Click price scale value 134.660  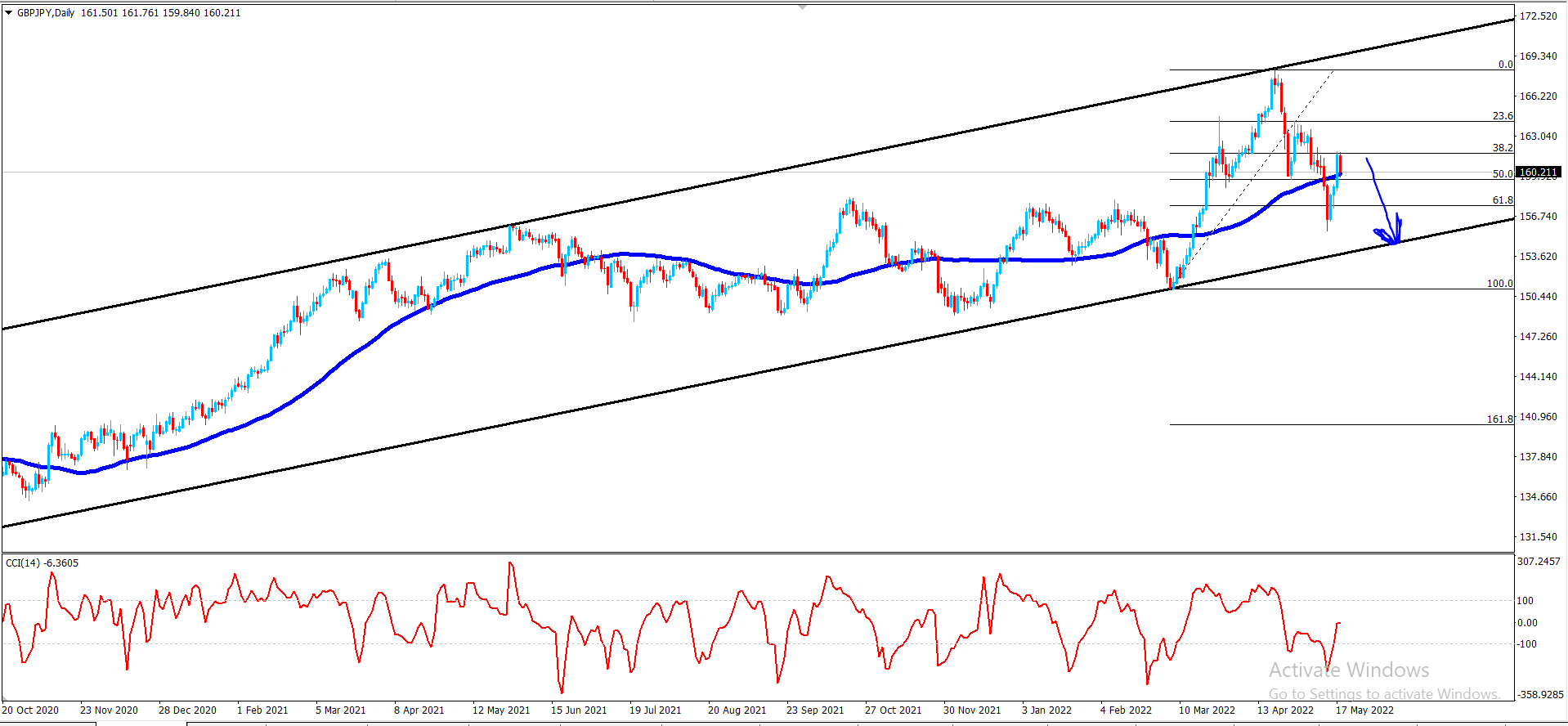pyautogui.click(x=1538, y=497)
